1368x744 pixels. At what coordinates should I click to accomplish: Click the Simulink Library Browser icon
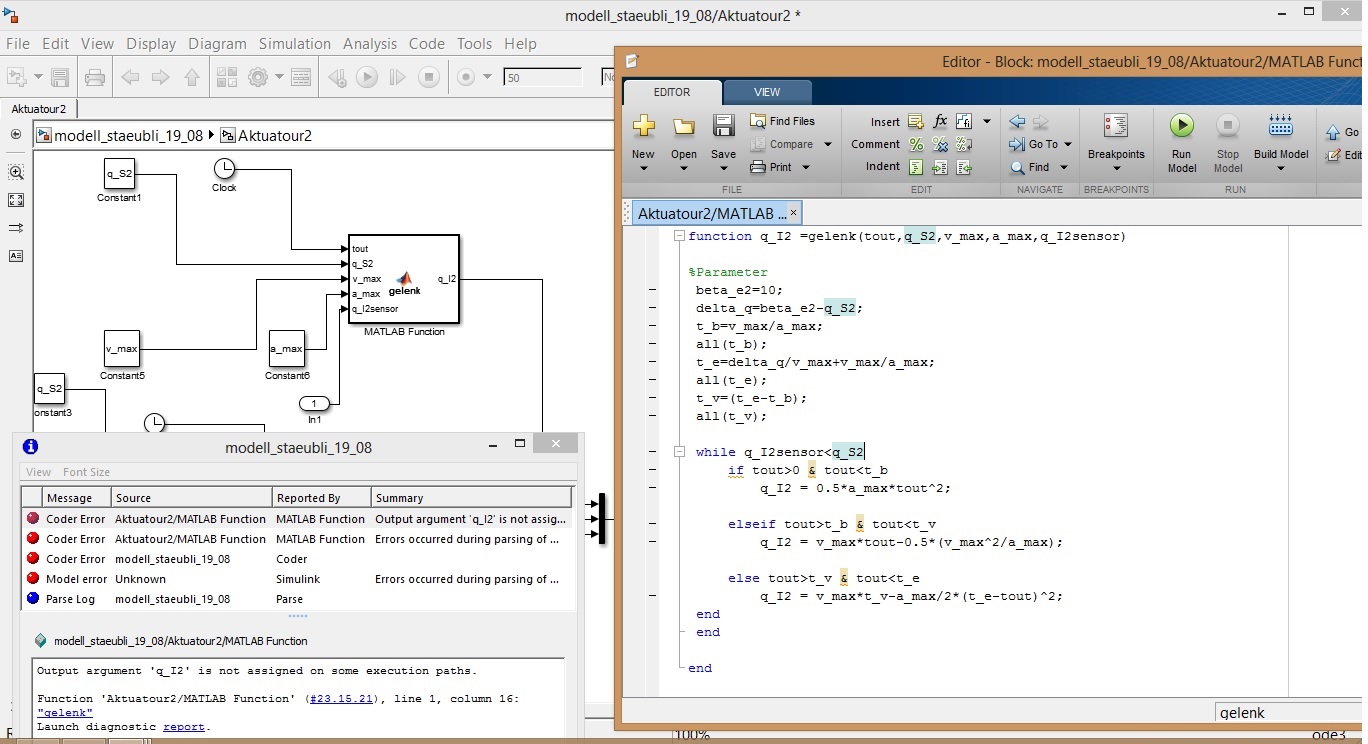[x=227, y=77]
